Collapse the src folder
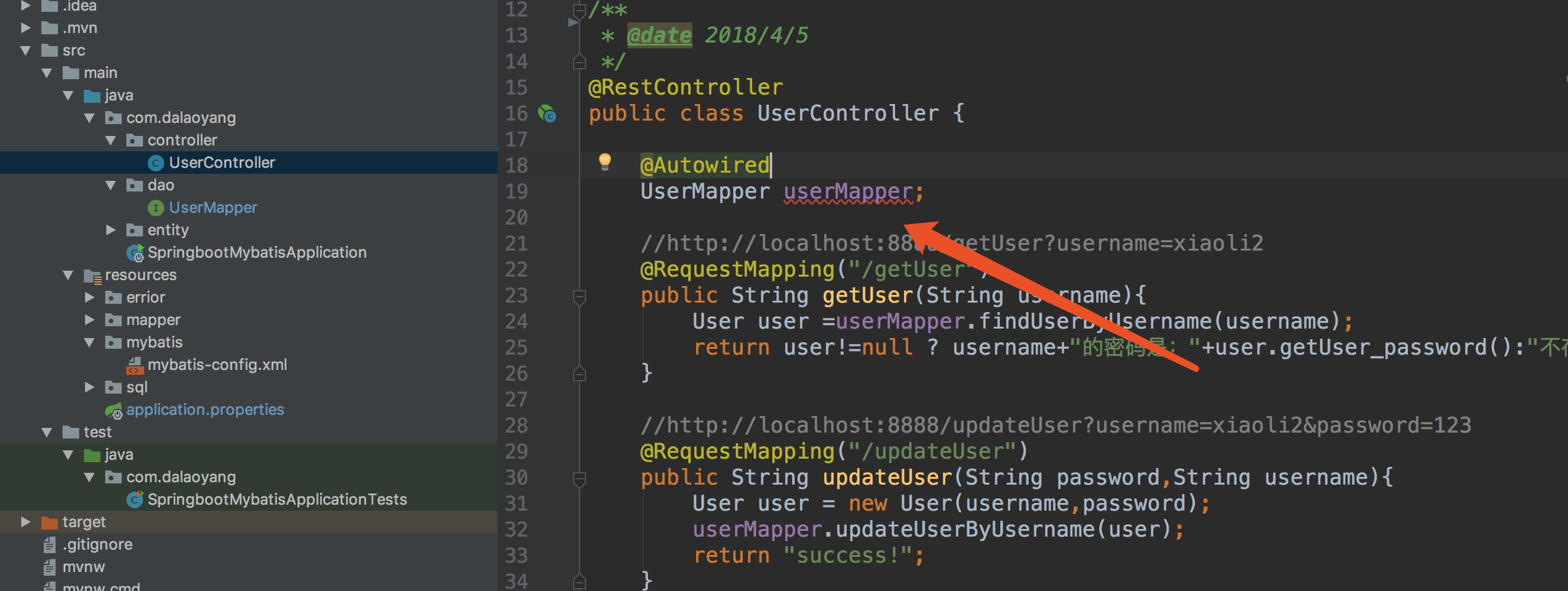The width and height of the screenshot is (1568, 591). pyautogui.click(x=25, y=50)
